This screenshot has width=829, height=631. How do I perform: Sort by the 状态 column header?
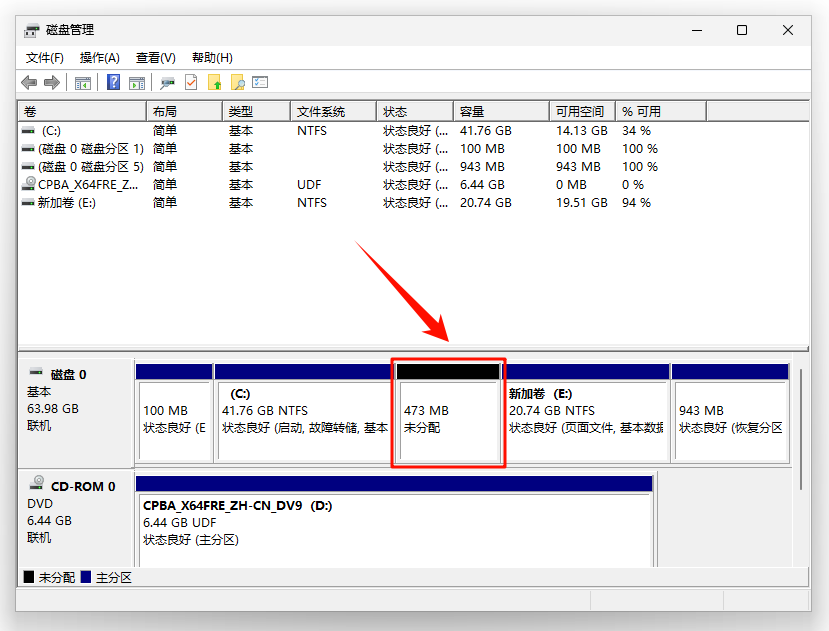pos(415,112)
